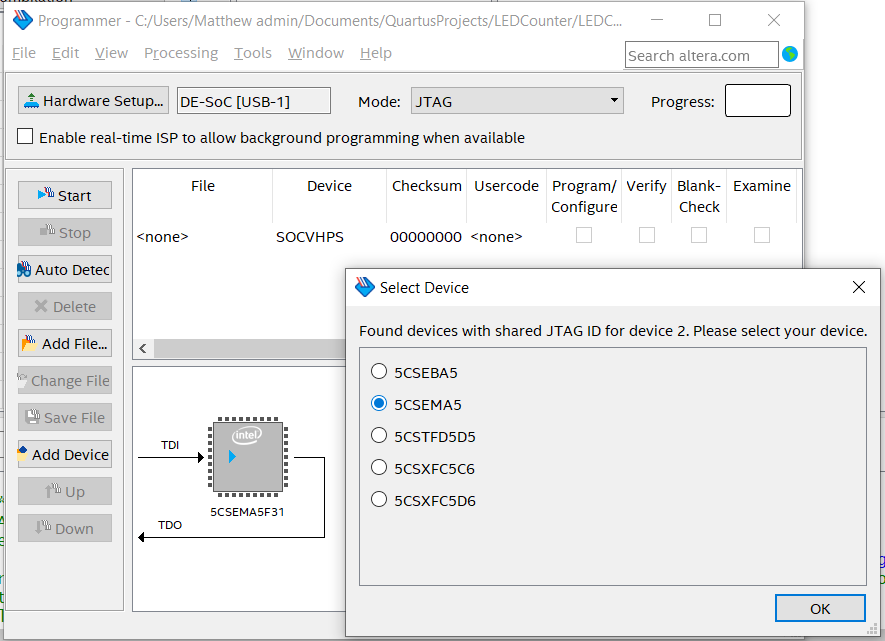Select the SOCVHPS device cell
Image resolution: width=885 pixels, height=641 pixels.
[310, 237]
